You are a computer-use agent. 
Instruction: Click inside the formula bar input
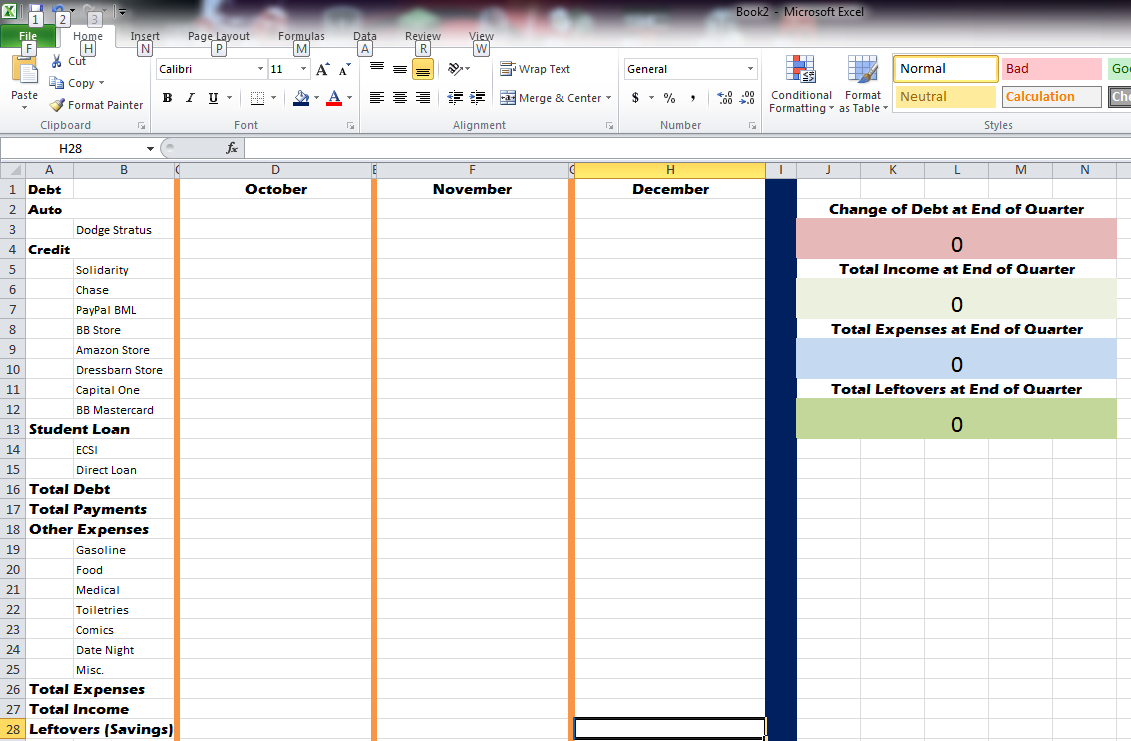[685, 148]
